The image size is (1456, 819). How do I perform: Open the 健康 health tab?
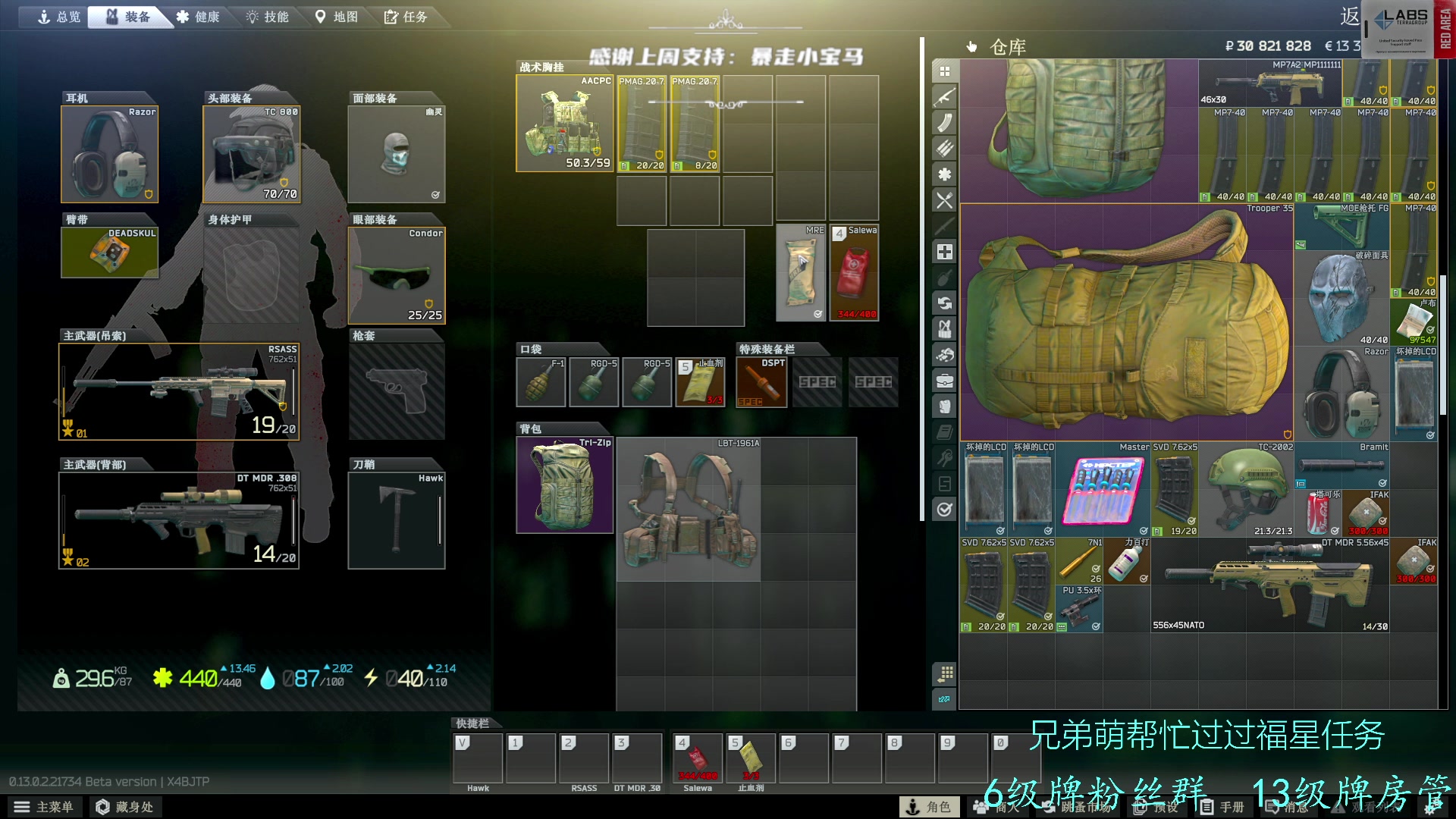pyautogui.click(x=199, y=17)
